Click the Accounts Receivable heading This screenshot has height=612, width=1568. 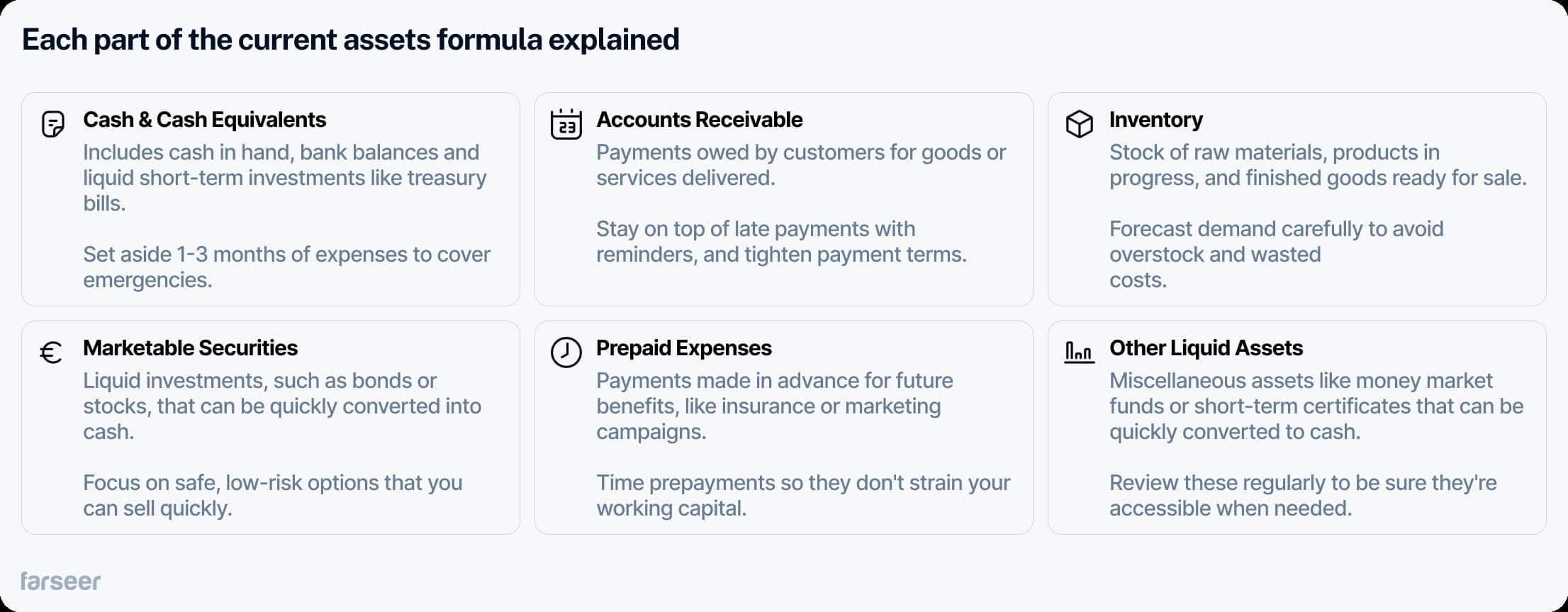point(699,120)
